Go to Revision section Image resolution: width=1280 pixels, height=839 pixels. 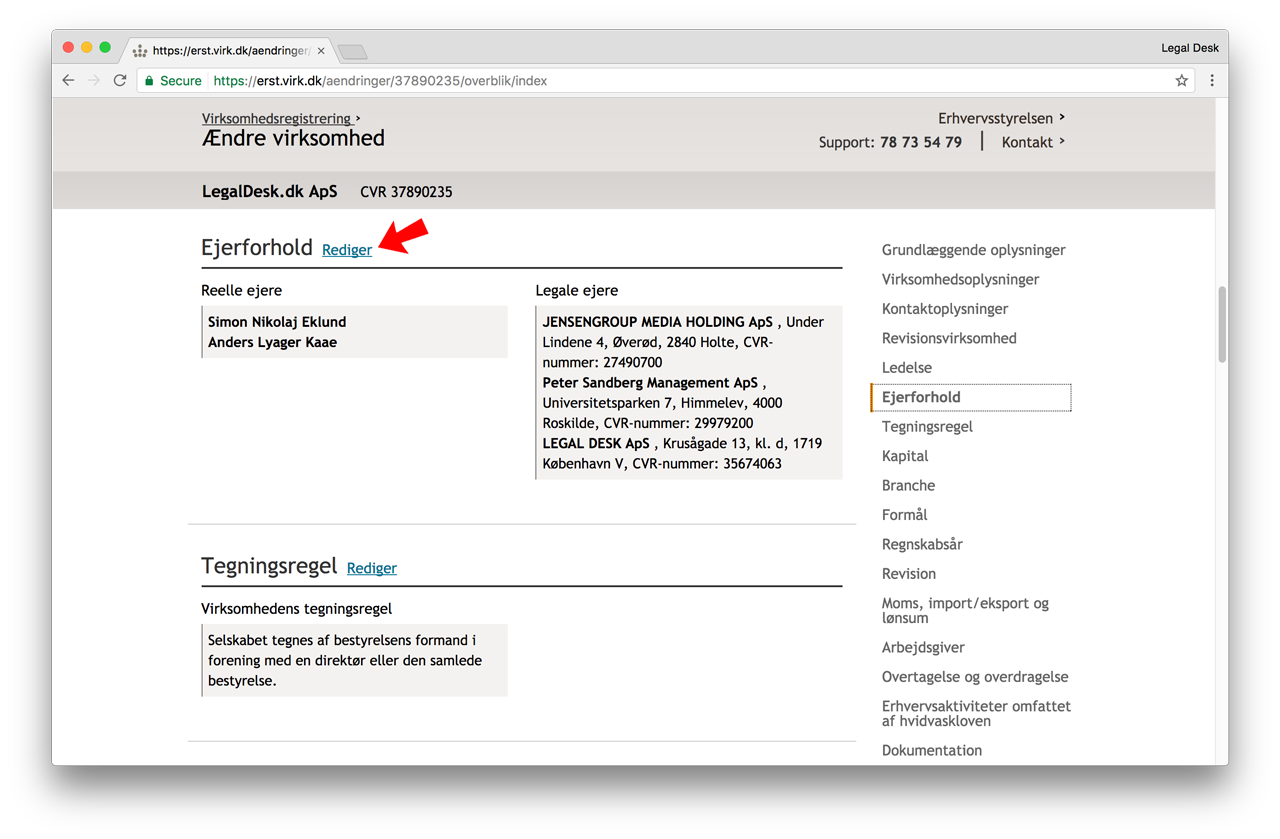click(909, 574)
